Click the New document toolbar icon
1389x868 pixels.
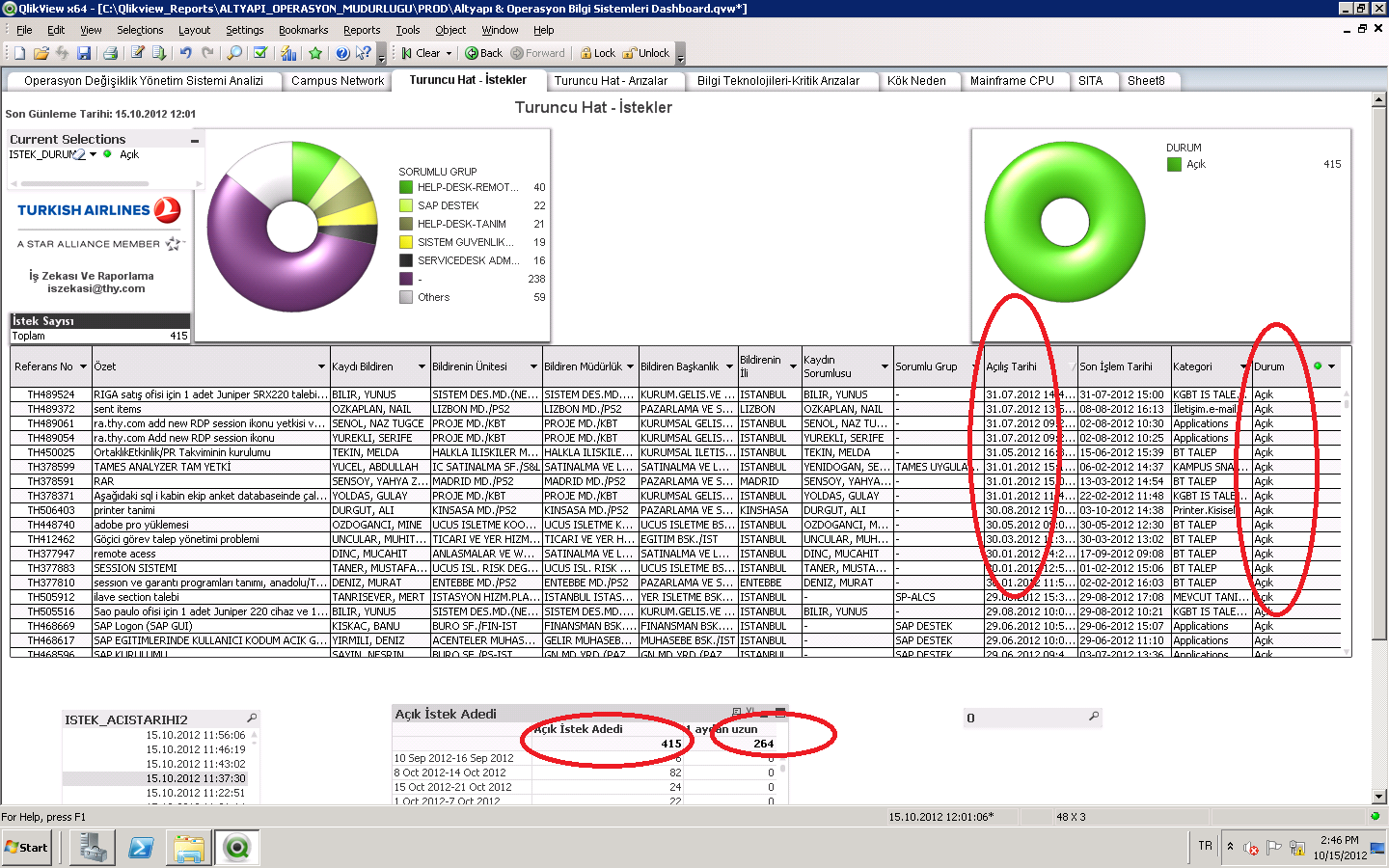coord(20,53)
